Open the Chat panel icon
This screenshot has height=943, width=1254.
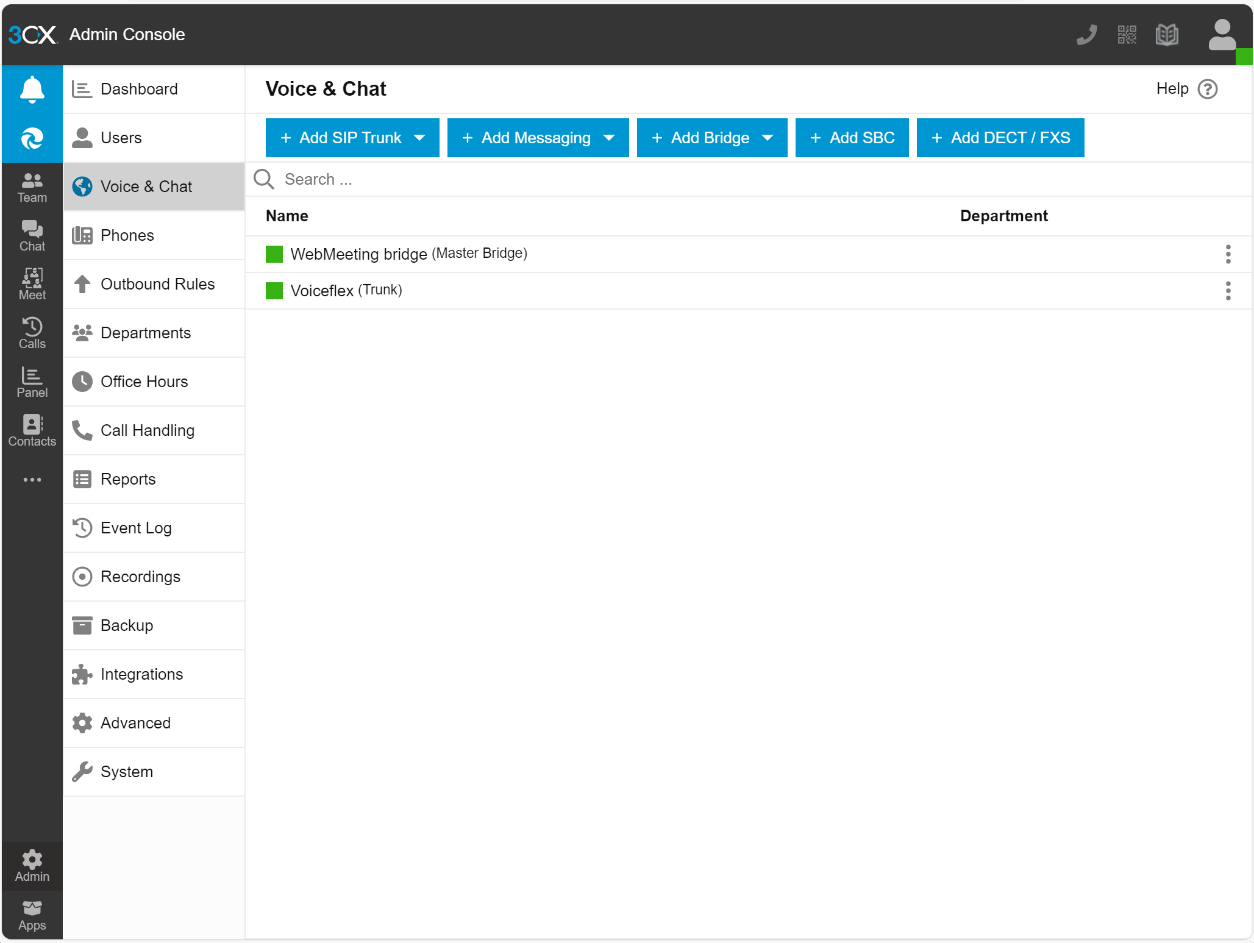(31, 235)
